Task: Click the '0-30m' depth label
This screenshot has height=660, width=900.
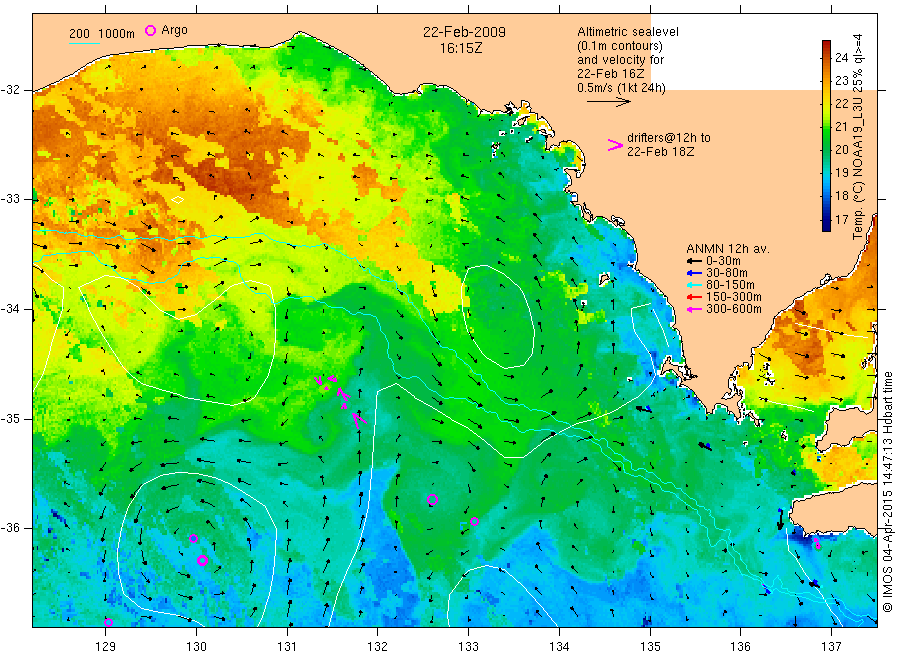Action: tap(723, 261)
